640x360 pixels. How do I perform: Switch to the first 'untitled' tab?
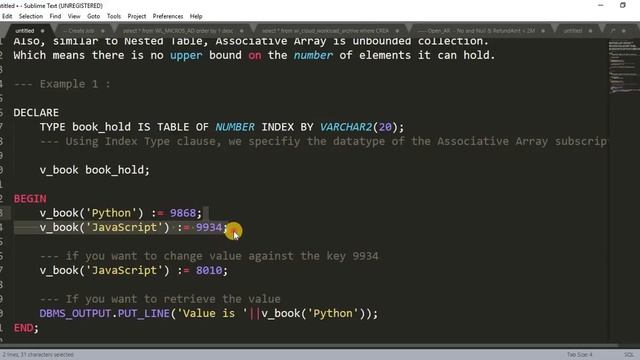coord(24,31)
